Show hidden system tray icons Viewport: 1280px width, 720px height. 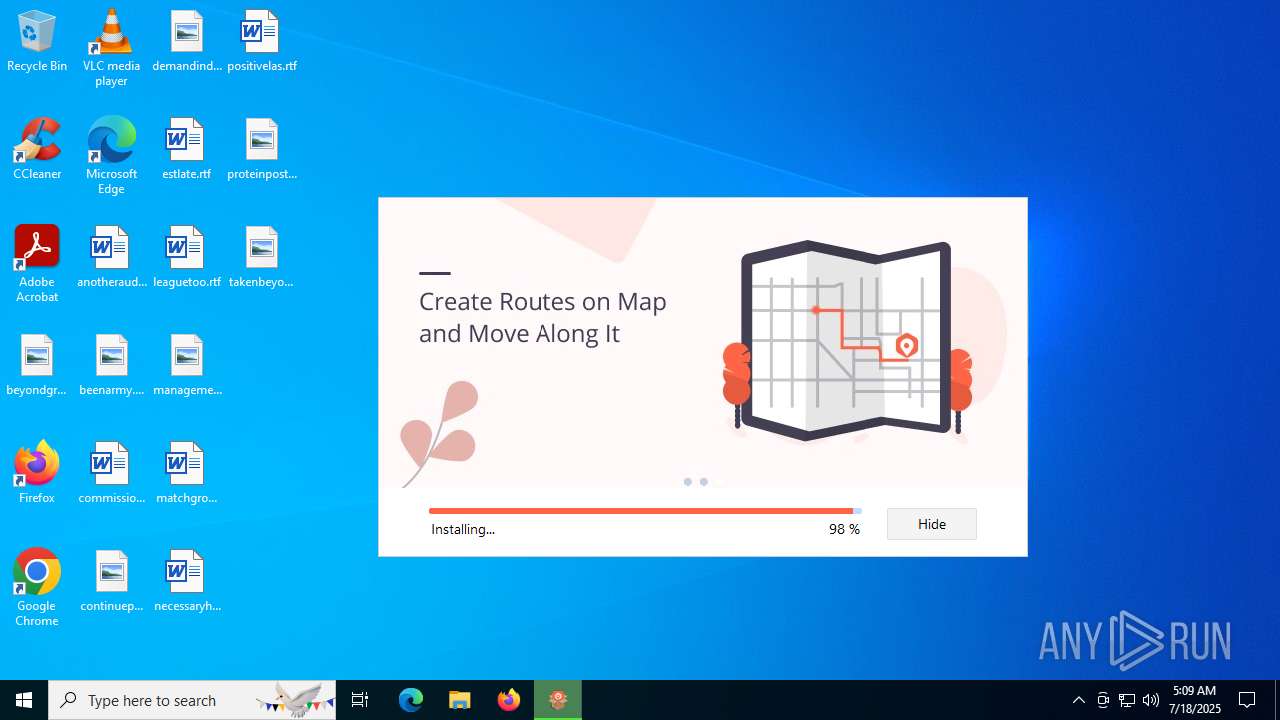click(1079, 700)
